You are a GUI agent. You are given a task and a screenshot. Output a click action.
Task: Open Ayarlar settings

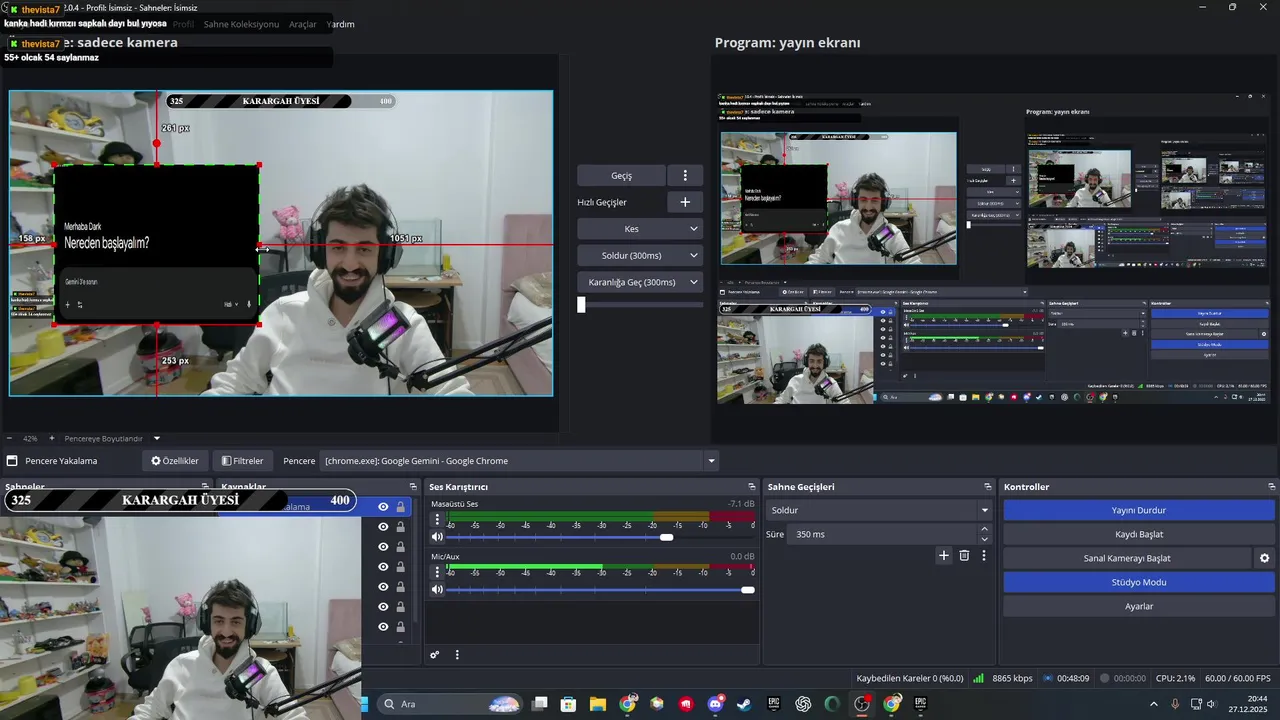click(1139, 606)
